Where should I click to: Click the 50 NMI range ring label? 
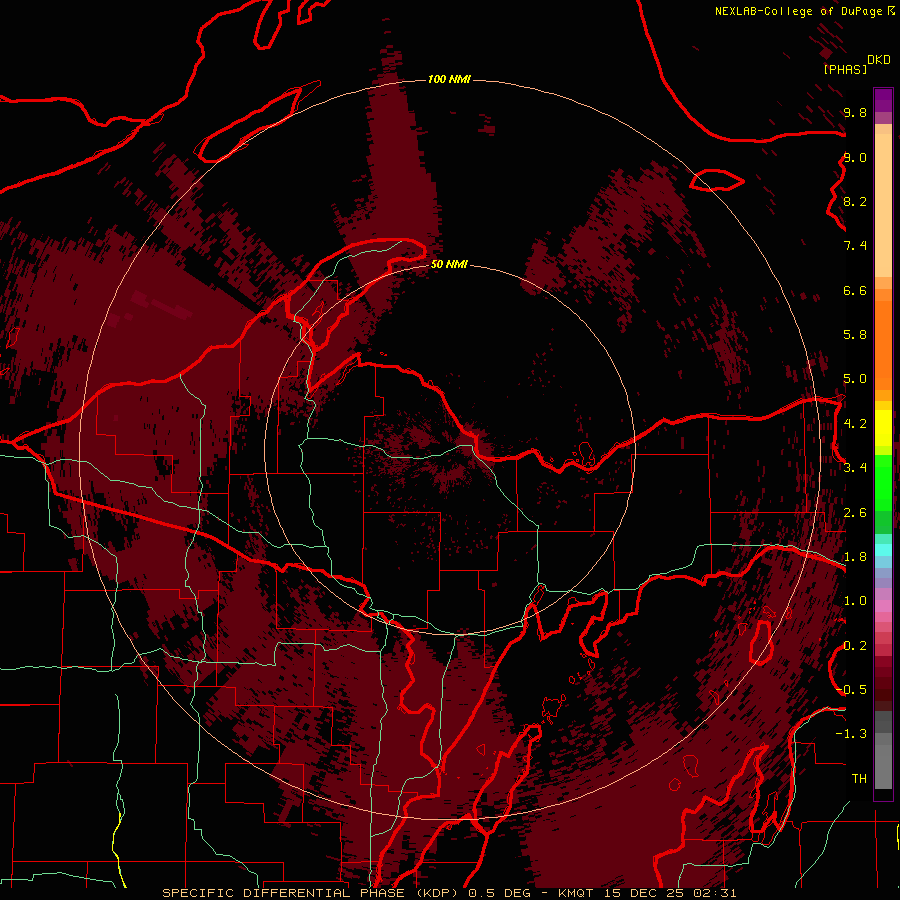point(449,264)
